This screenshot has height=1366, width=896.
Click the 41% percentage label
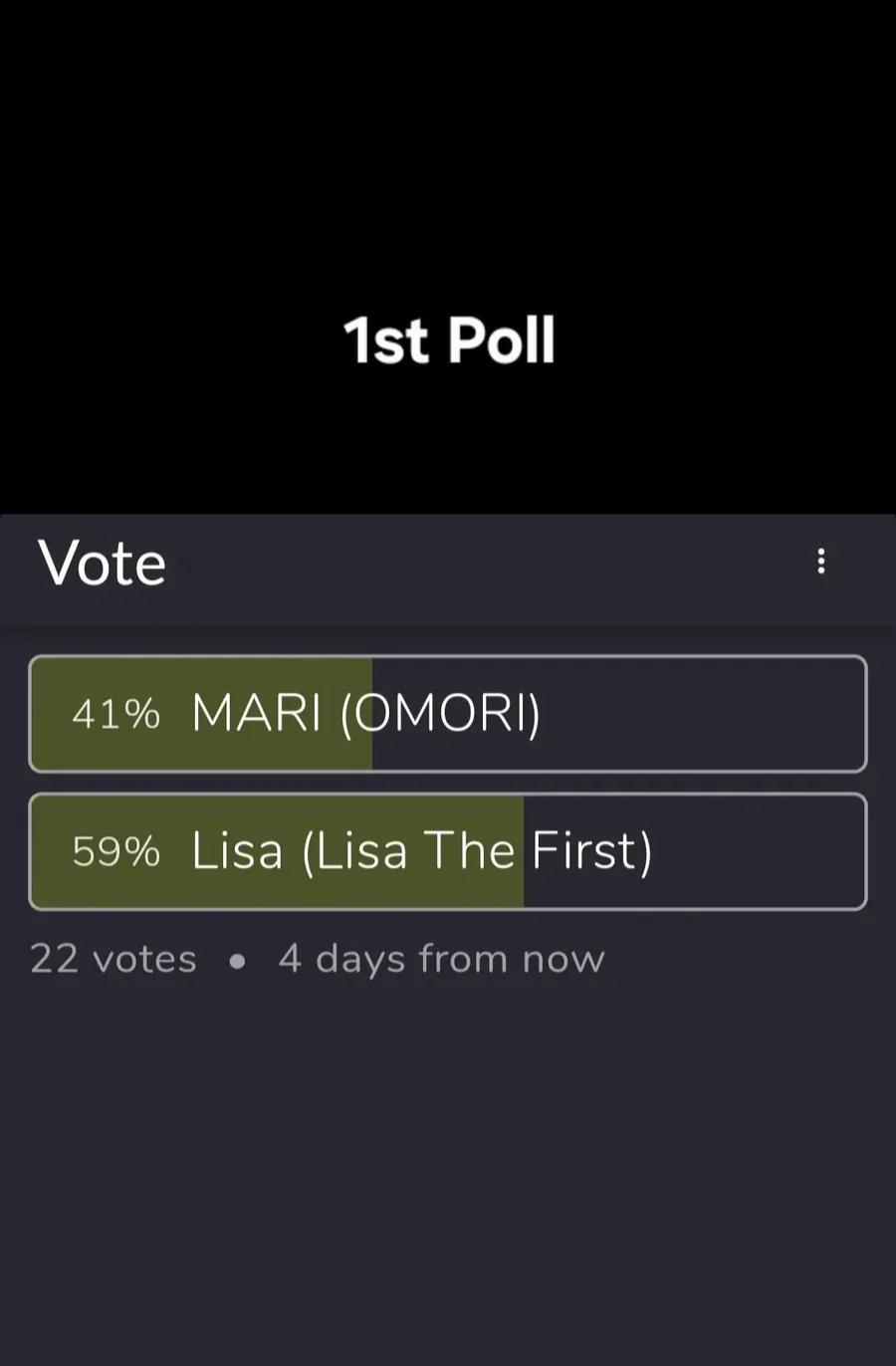[x=115, y=714]
